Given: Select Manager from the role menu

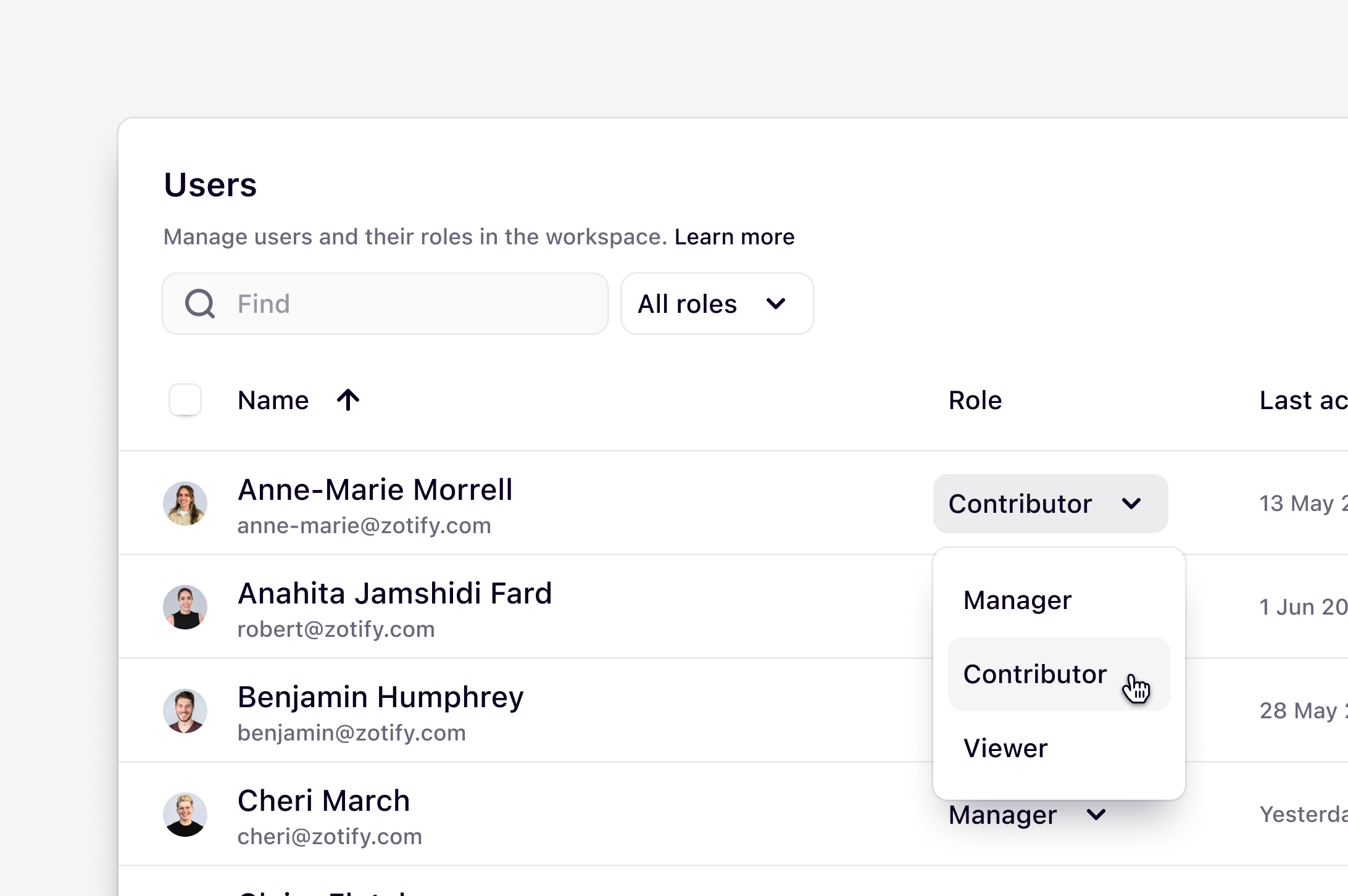Looking at the screenshot, I should [1017, 599].
